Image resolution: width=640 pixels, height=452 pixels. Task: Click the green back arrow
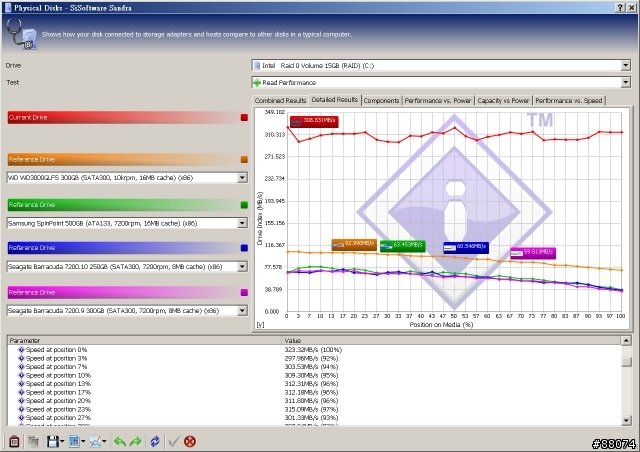(x=120, y=441)
